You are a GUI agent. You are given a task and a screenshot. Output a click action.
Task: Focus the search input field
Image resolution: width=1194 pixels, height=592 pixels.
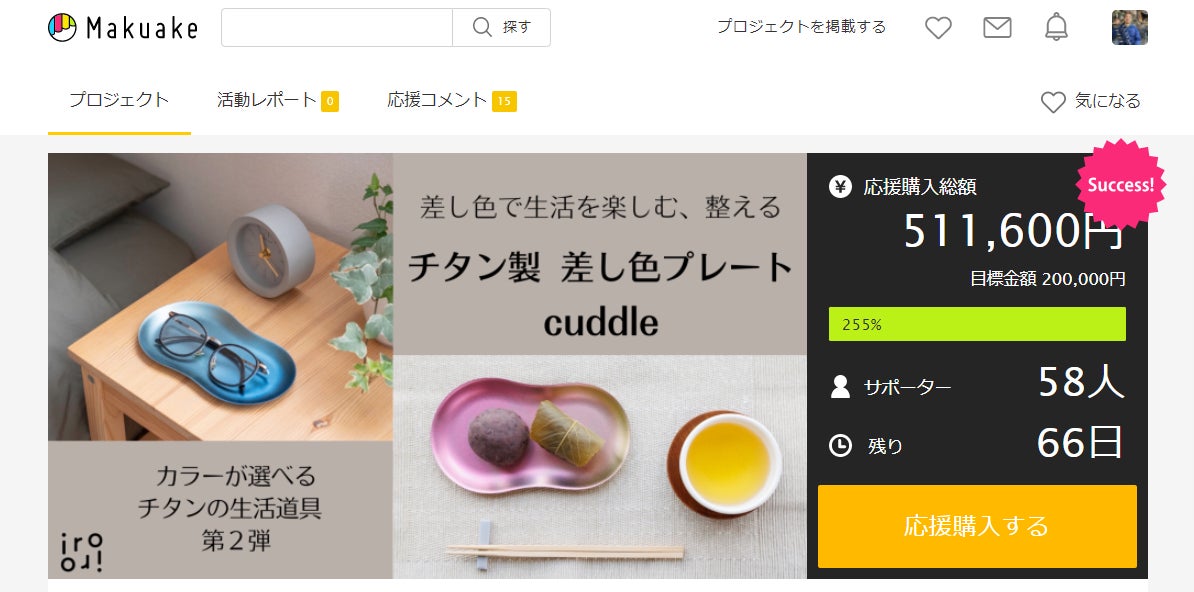(337, 27)
